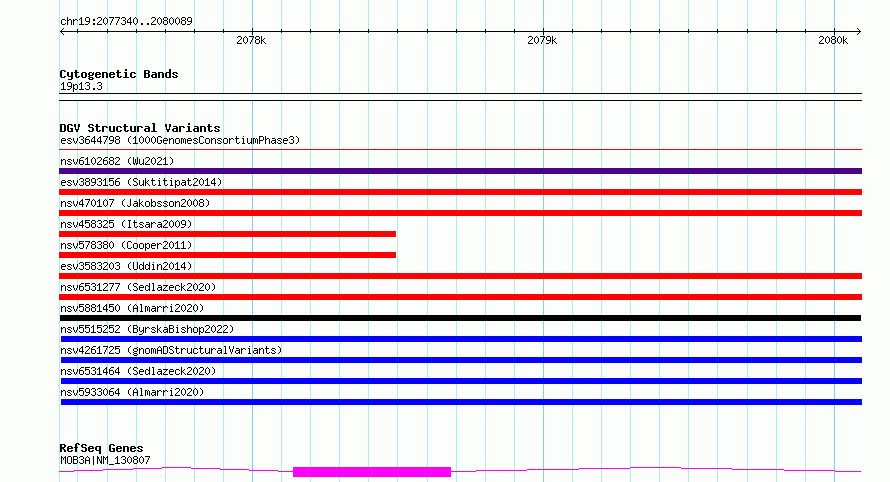The width and height of the screenshot is (890, 482).
Task: Open variant nsv4261725 (gnomADStructuralVariants) label
Action: click(171, 350)
